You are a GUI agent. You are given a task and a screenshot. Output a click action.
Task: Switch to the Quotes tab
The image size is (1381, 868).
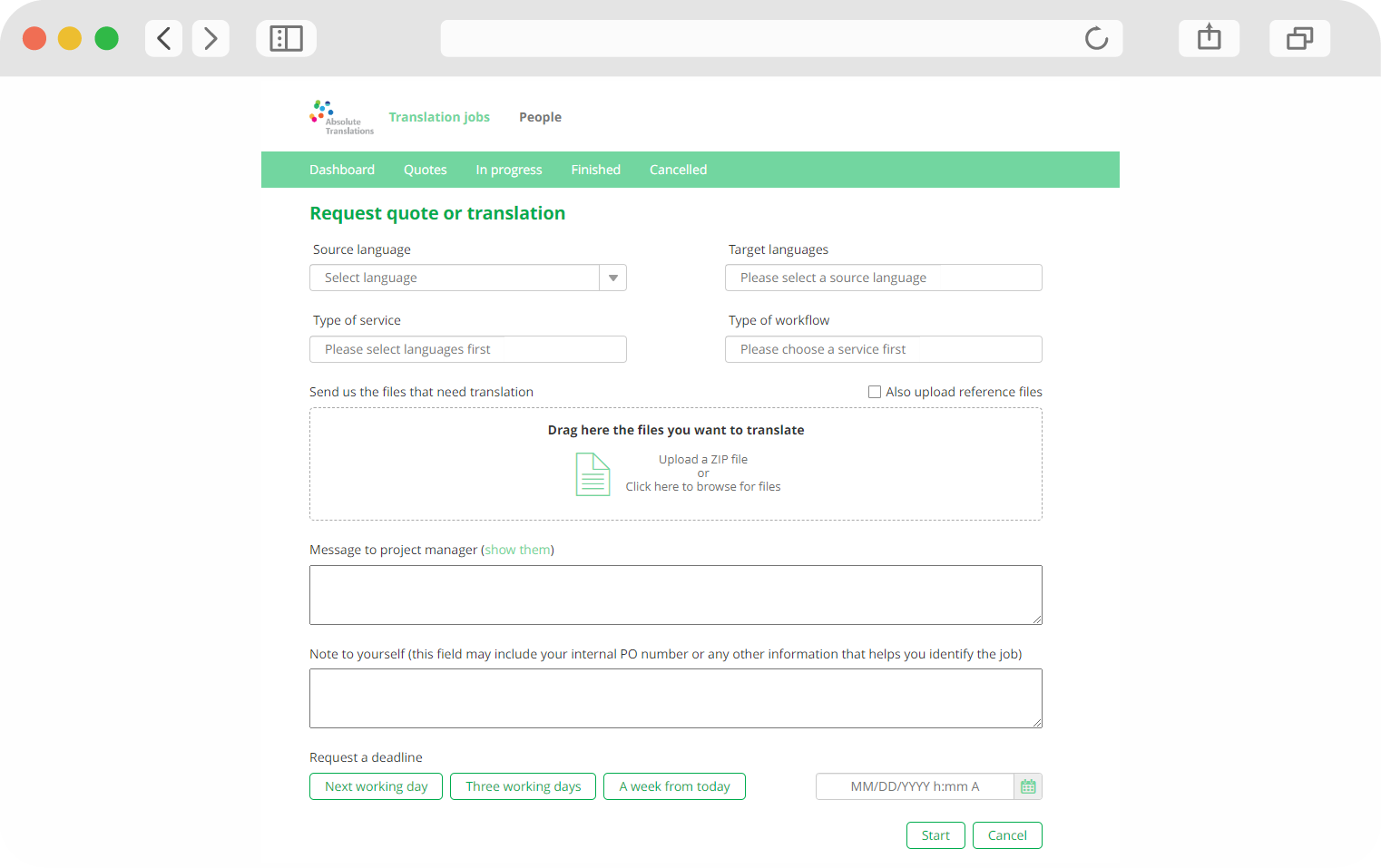(425, 170)
